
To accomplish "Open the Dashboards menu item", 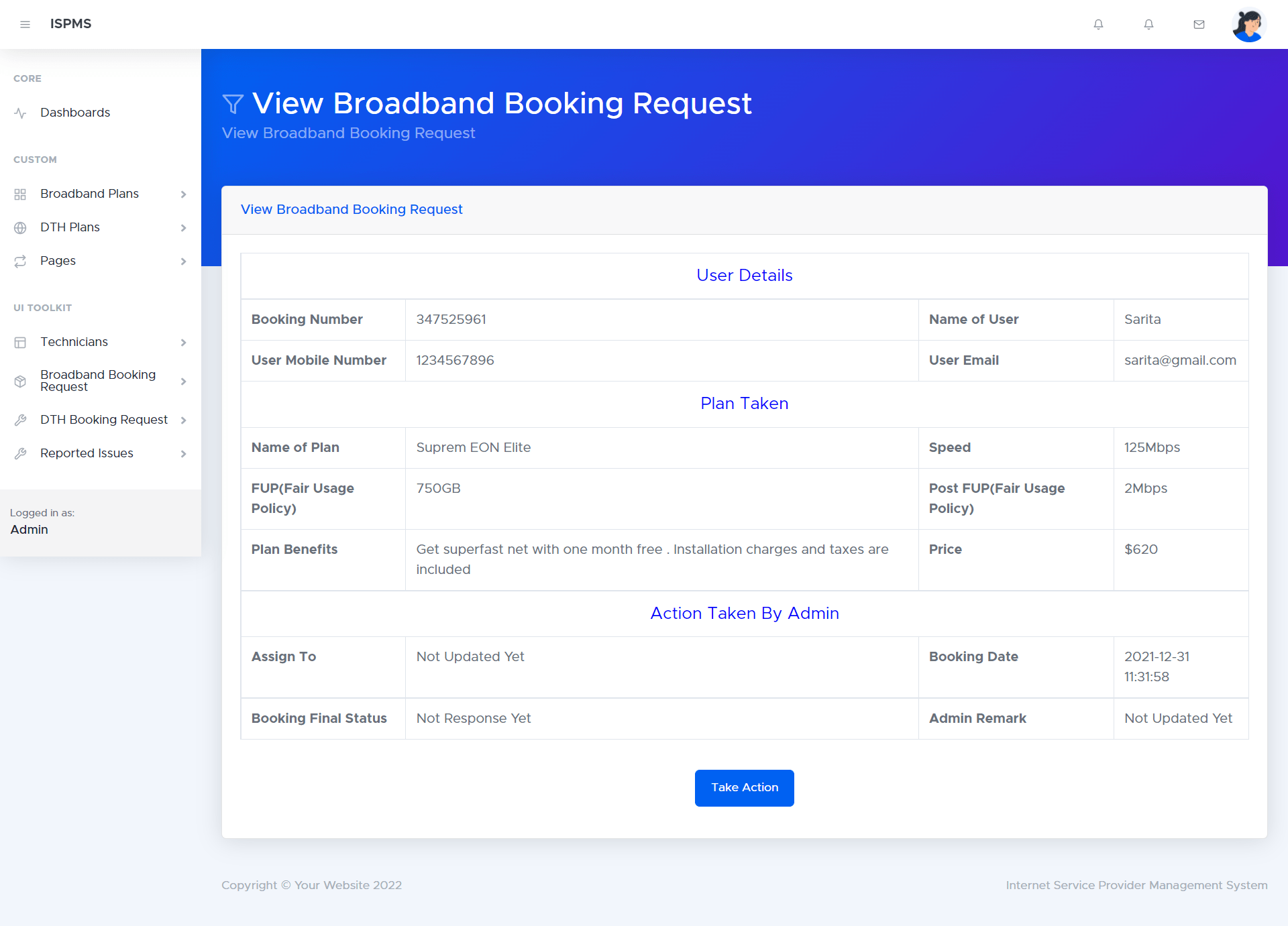I will tap(75, 113).
